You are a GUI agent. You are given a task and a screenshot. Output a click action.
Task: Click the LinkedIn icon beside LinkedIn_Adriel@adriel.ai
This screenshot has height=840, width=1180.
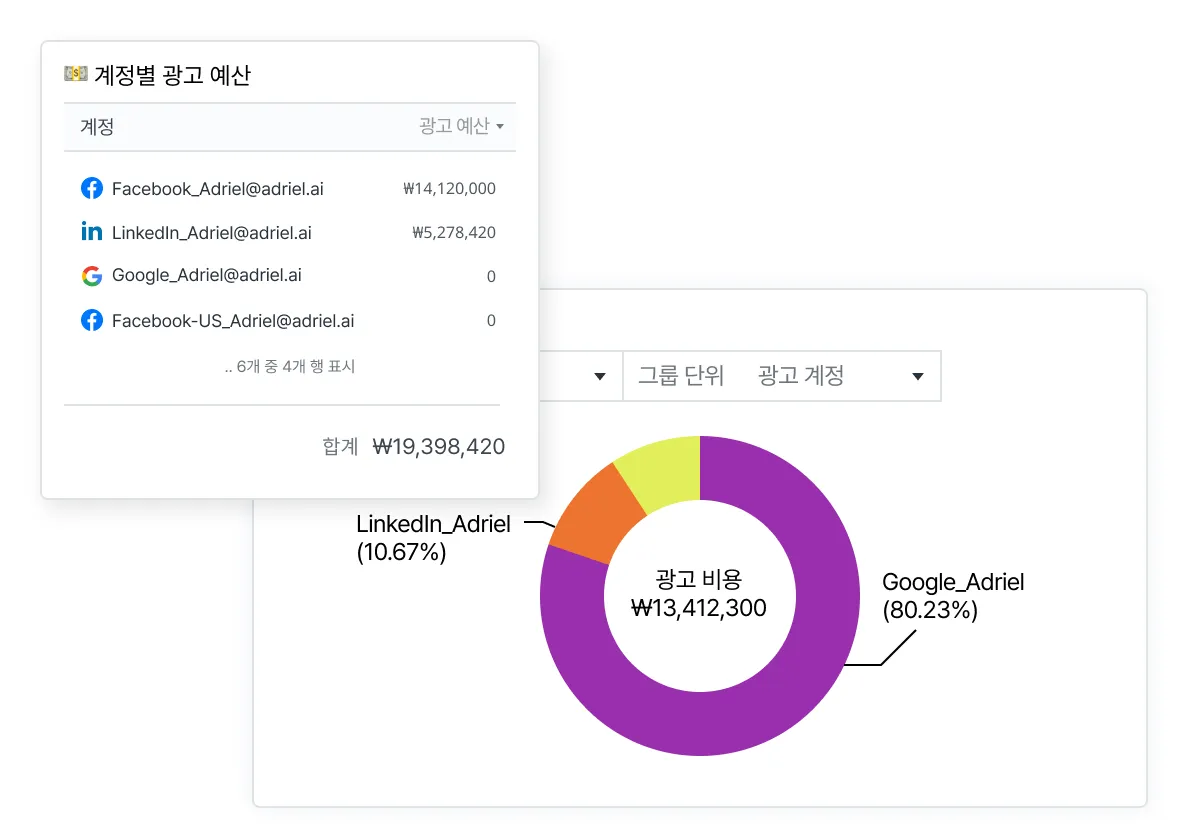point(92,232)
